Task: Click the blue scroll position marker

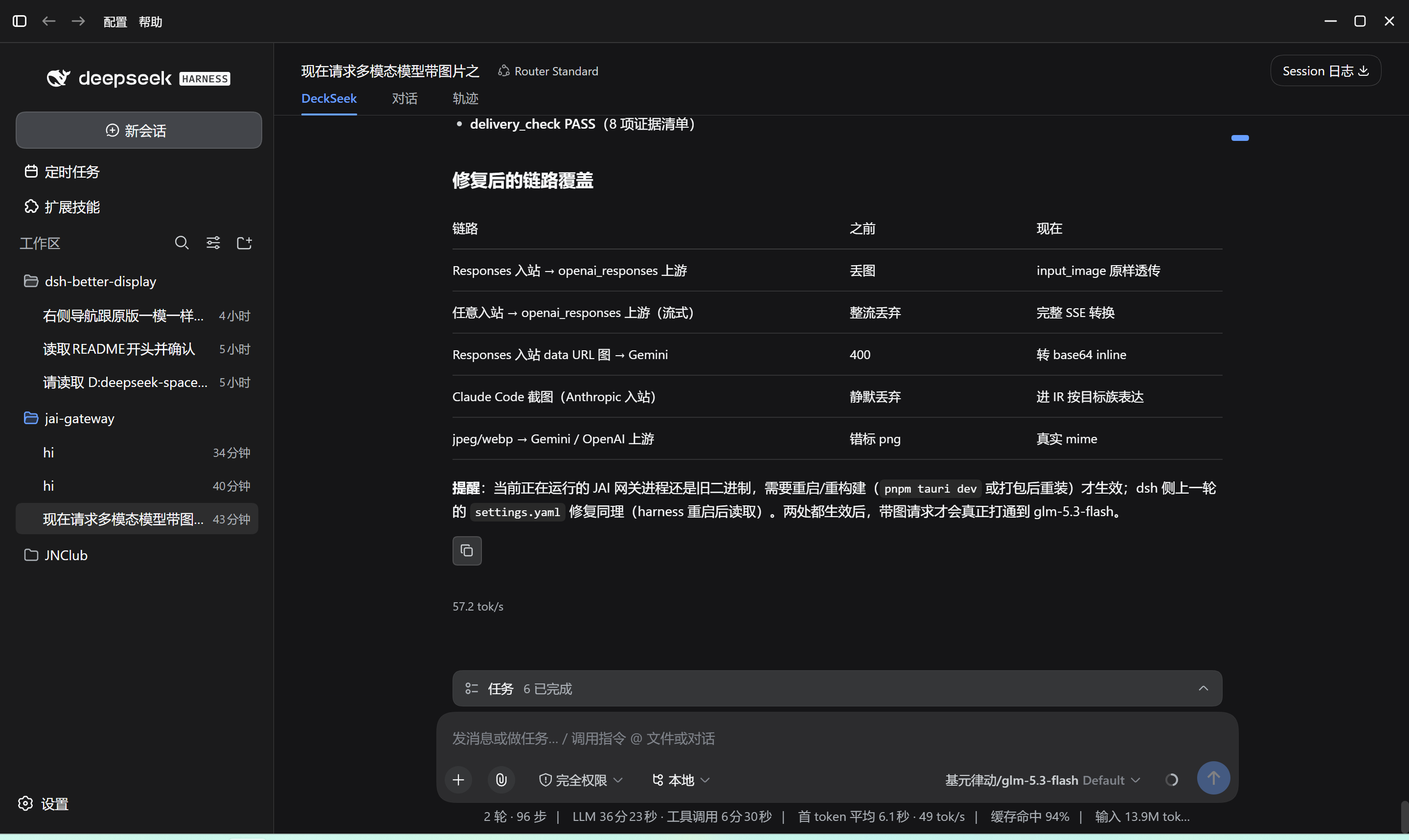Action: [1240, 137]
